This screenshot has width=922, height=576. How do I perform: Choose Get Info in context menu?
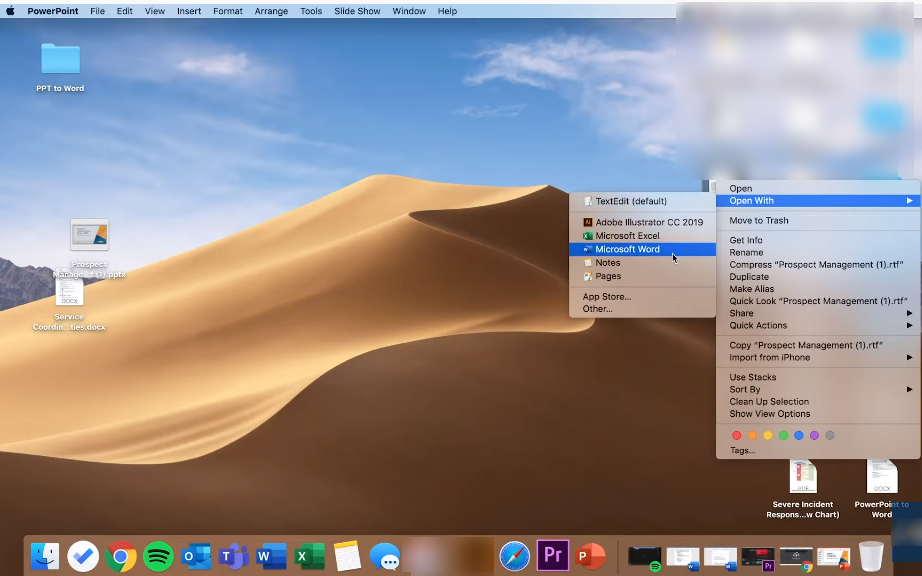(818, 240)
